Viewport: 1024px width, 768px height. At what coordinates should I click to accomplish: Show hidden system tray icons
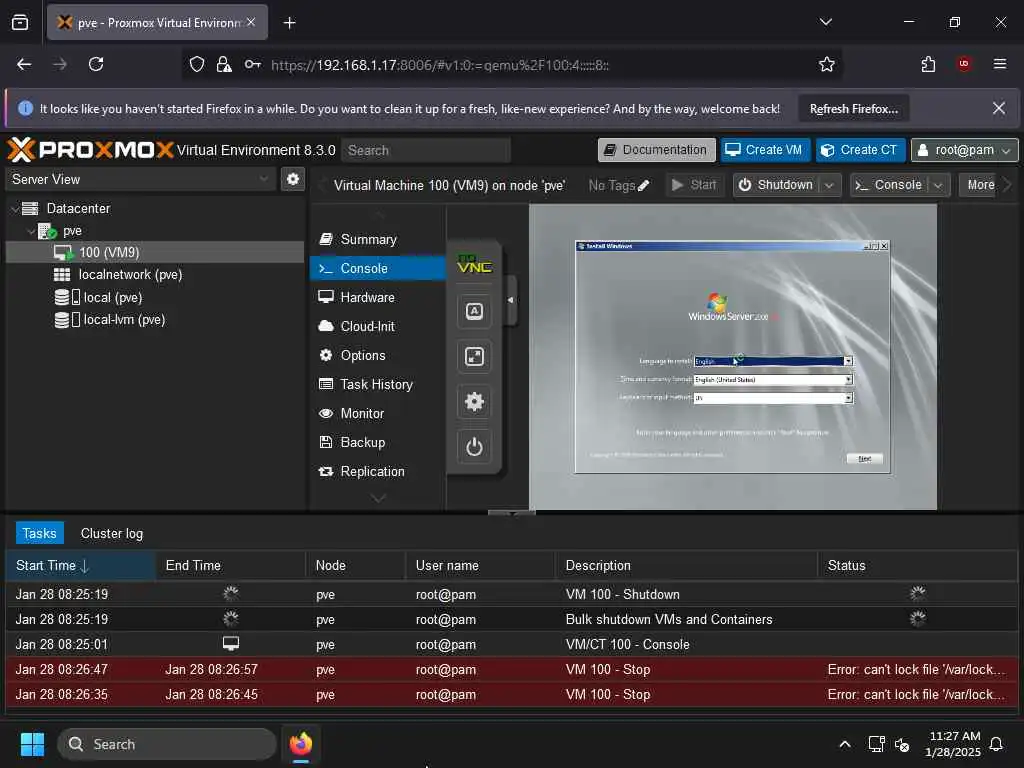click(x=844, y=744)
